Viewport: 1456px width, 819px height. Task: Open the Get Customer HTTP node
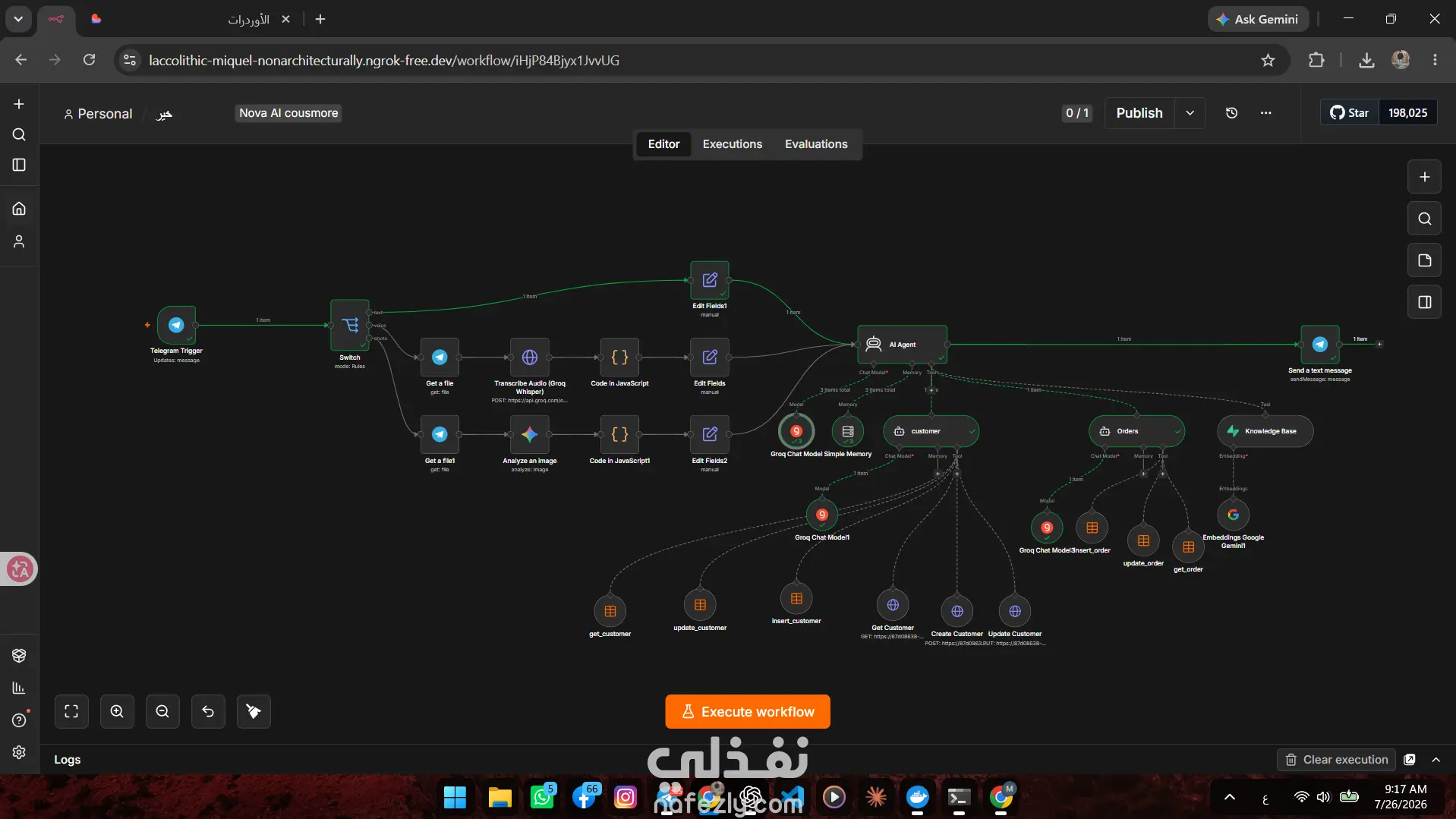tap(893, 605)
